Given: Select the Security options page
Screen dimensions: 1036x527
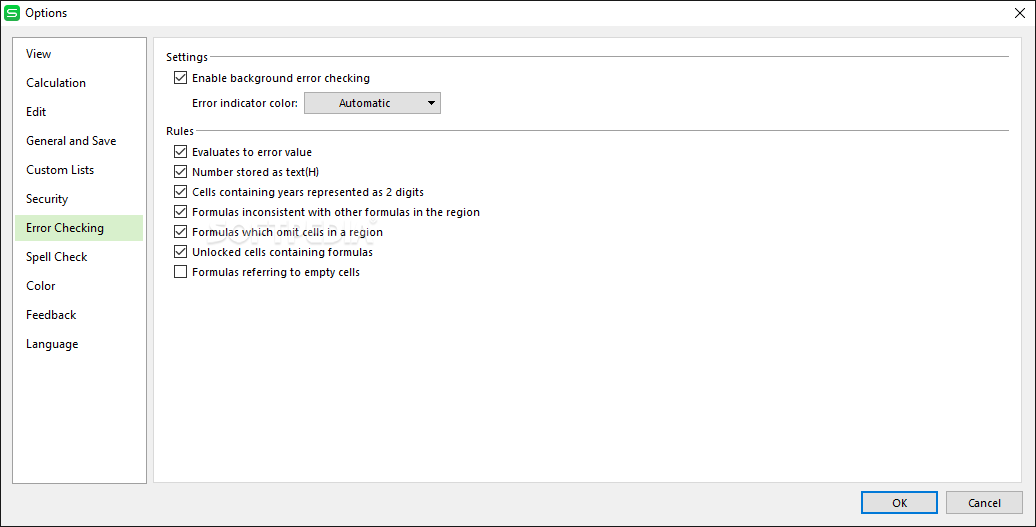Looking at the screenshot, I should click(x=79, y=199).
